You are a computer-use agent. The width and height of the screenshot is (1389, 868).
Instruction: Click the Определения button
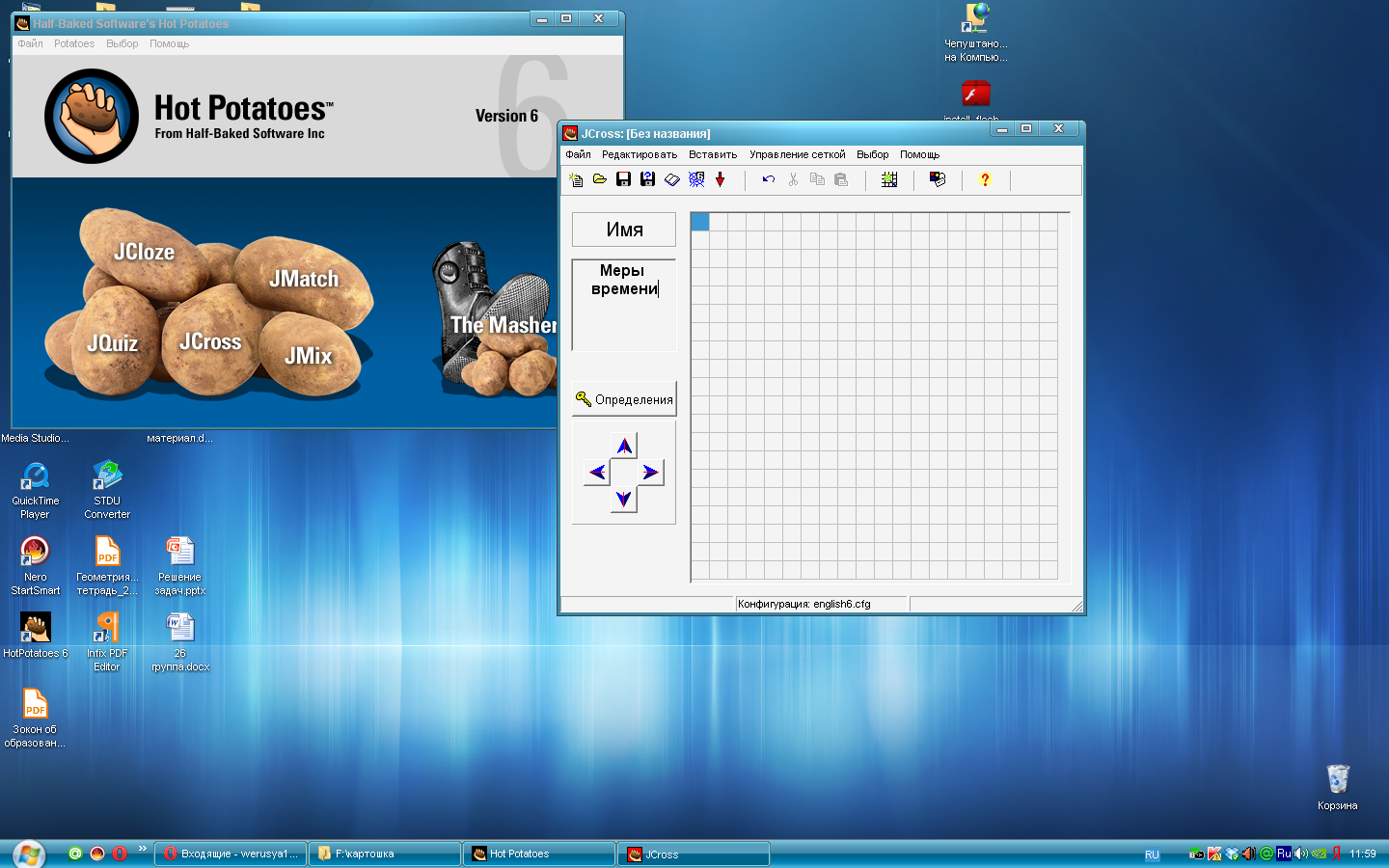tap(624, 399)
